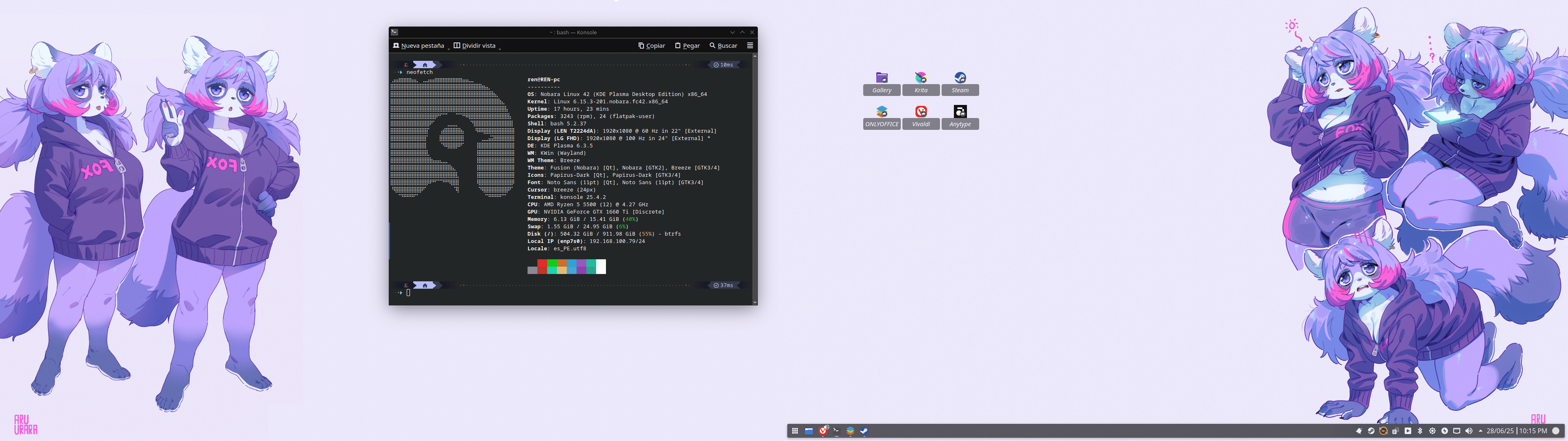Open the display configuration tray icon
Viewport: 1568px width, 441px height.
(x=1457, y=431)
